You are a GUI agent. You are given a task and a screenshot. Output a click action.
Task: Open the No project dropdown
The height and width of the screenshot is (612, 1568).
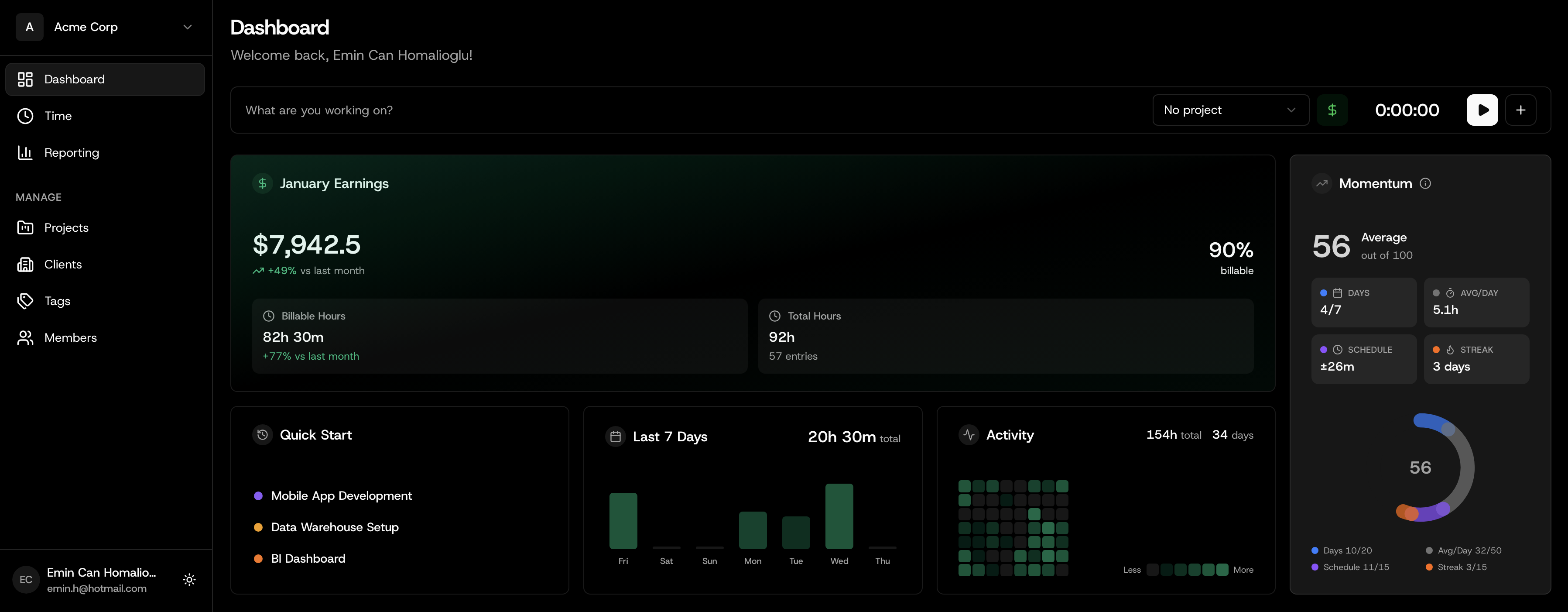point(1230,110)
